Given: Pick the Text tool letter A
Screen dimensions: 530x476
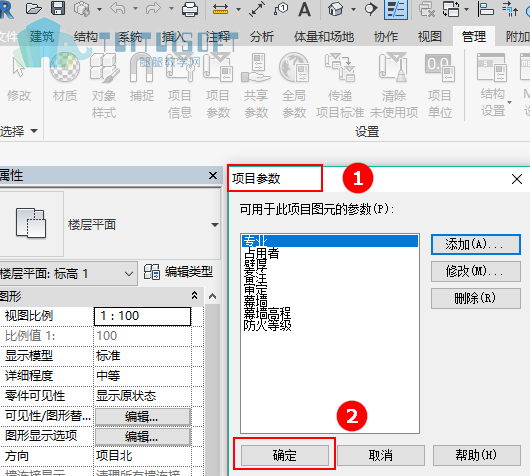Looking at the screenshot, I should pyautogui.click(x=305, y=9).
